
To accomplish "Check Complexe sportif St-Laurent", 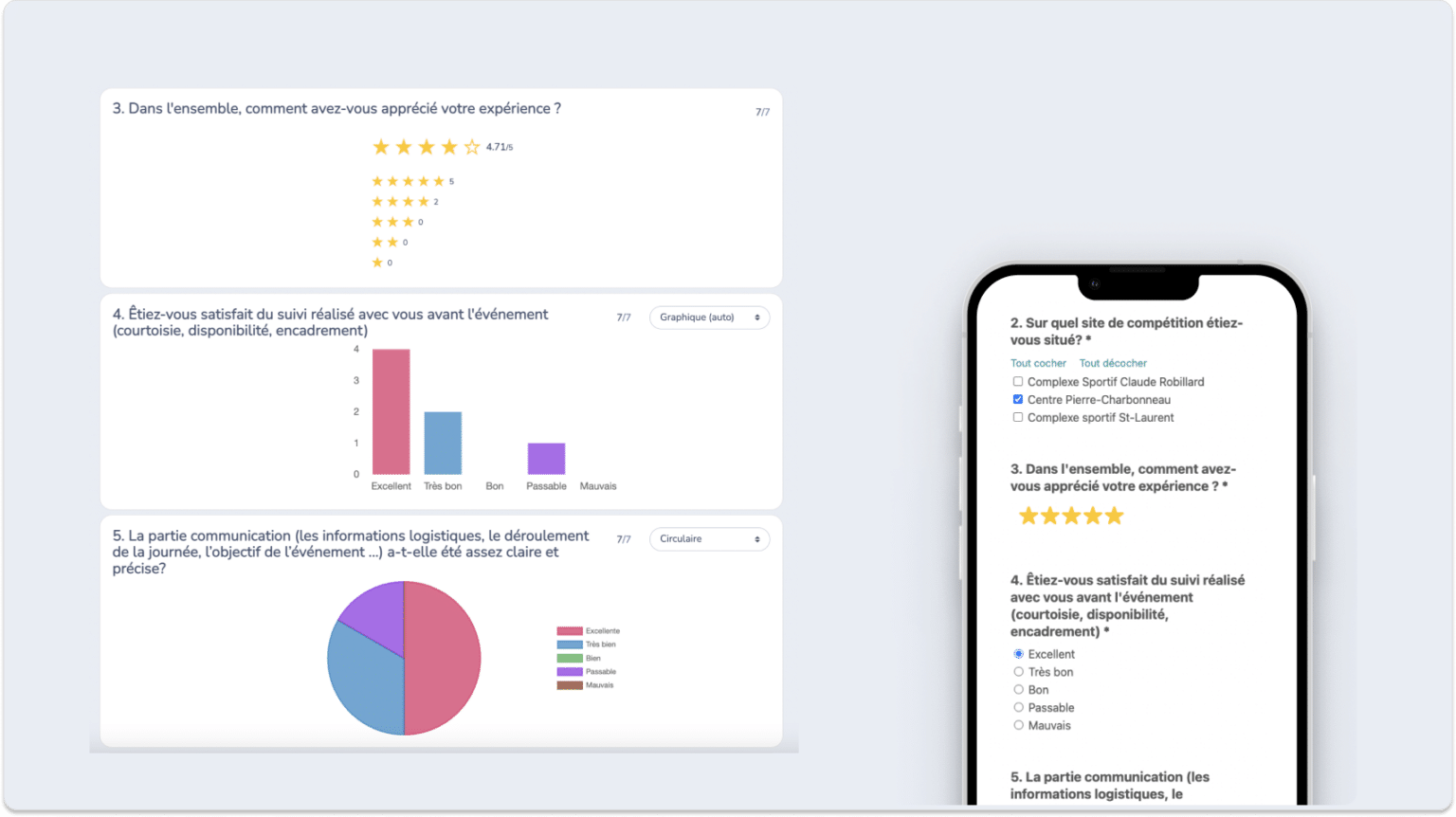I will click(x=1018, y=417).
